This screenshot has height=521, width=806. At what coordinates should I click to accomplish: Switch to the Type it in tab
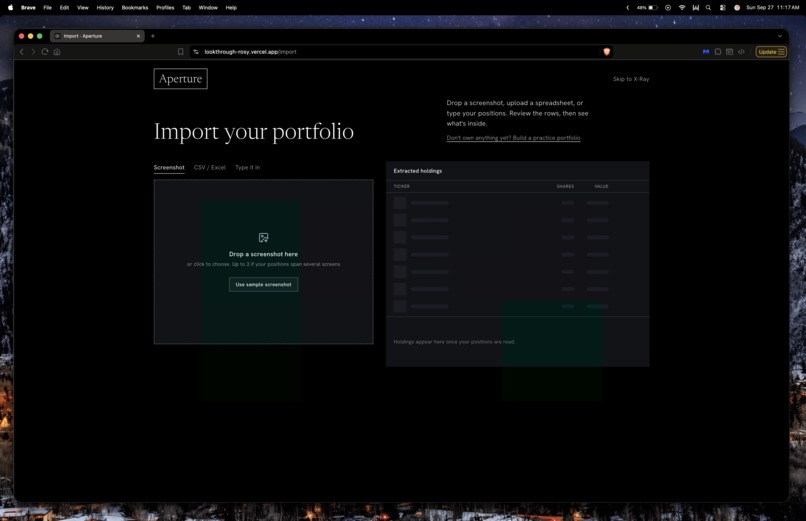[x=248, y=168]
